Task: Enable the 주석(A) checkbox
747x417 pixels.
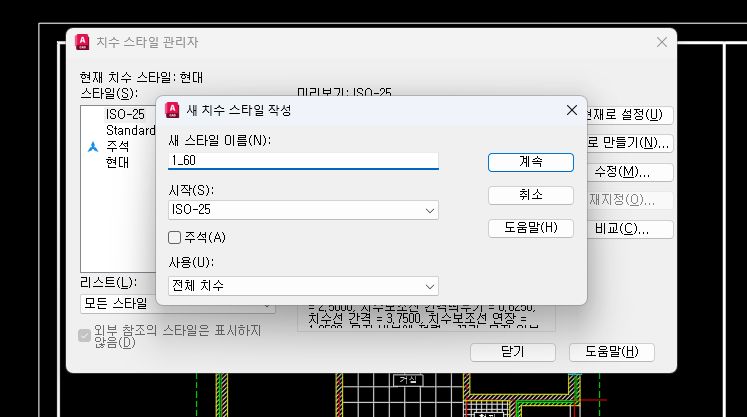Action: [x=174, y=237]
